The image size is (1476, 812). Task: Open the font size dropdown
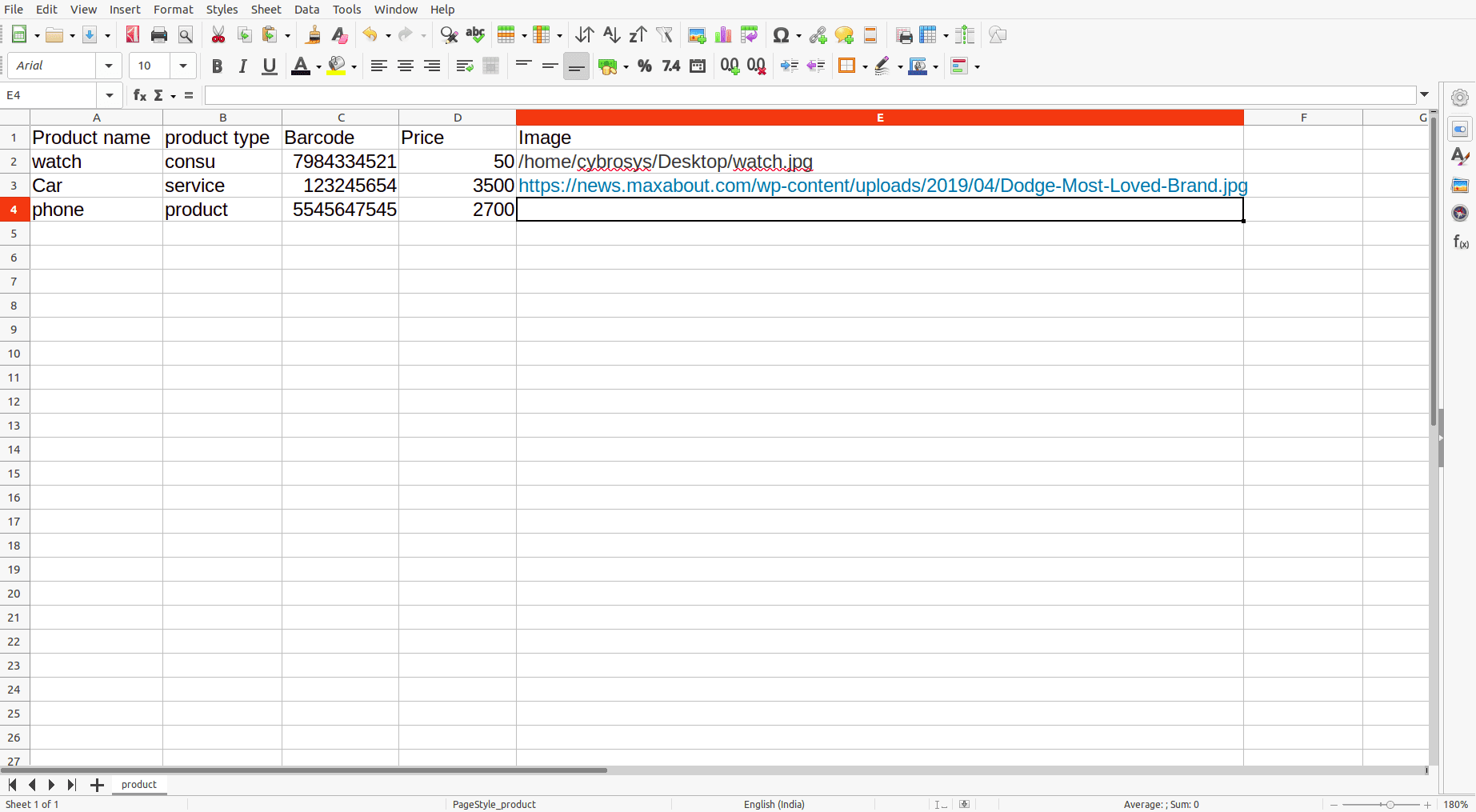(x=183, y=66)
